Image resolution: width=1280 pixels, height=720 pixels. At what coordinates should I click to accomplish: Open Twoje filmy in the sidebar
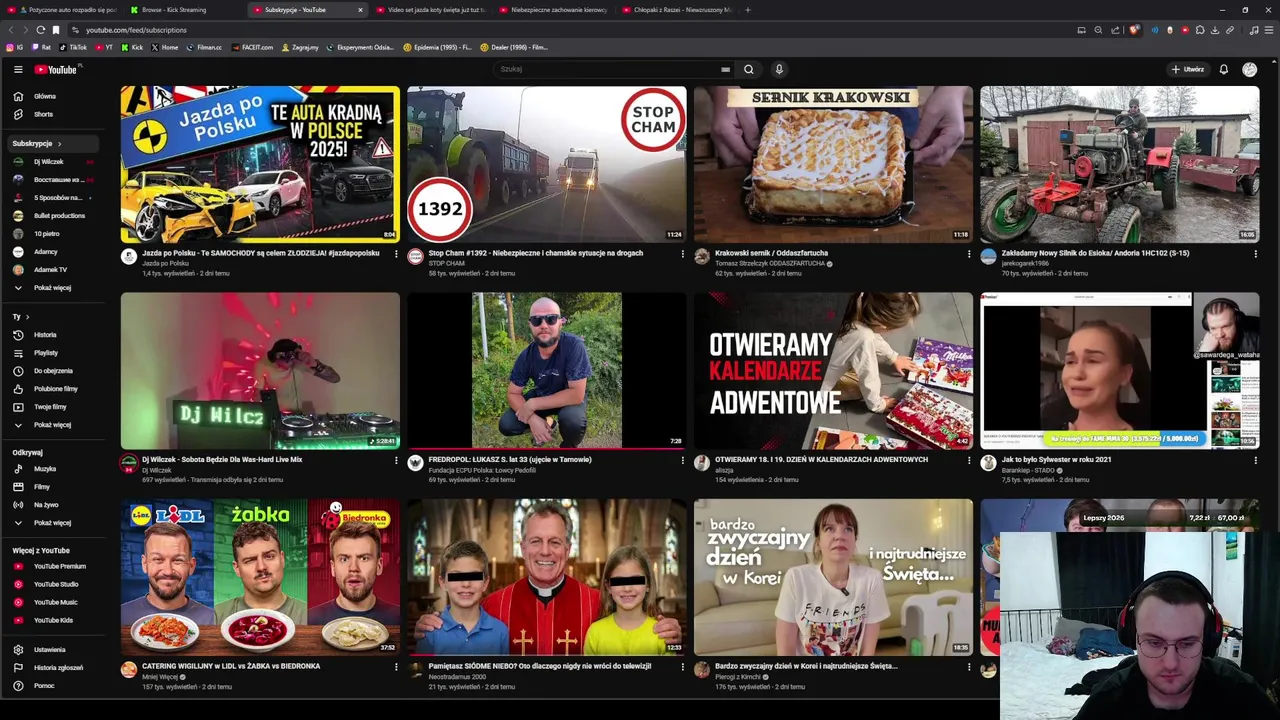point(52,407)
